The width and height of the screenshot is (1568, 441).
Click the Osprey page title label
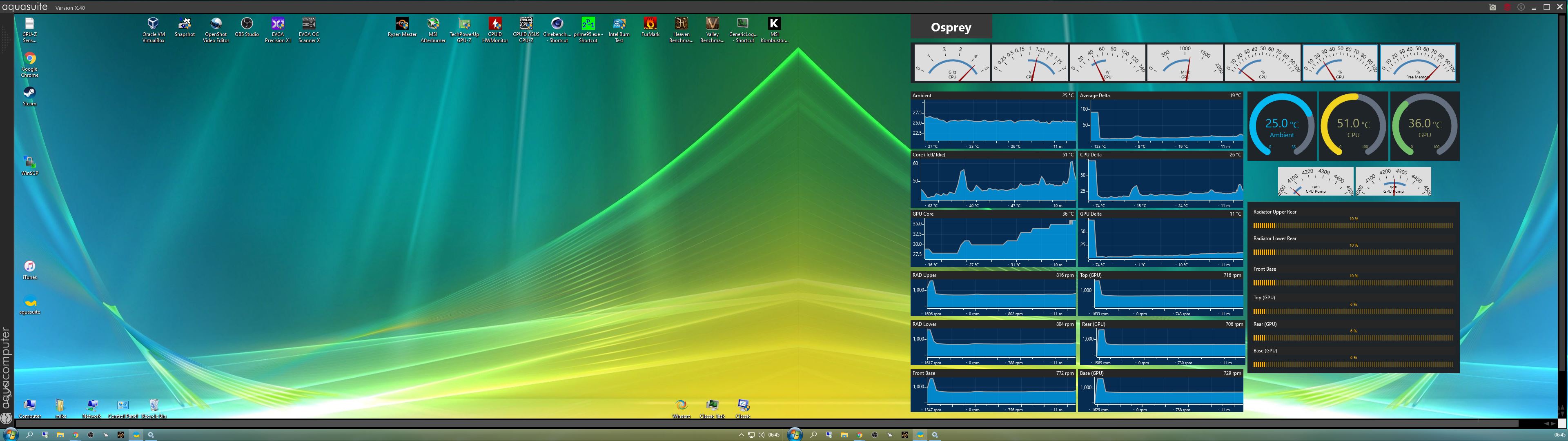pos(951,27)
